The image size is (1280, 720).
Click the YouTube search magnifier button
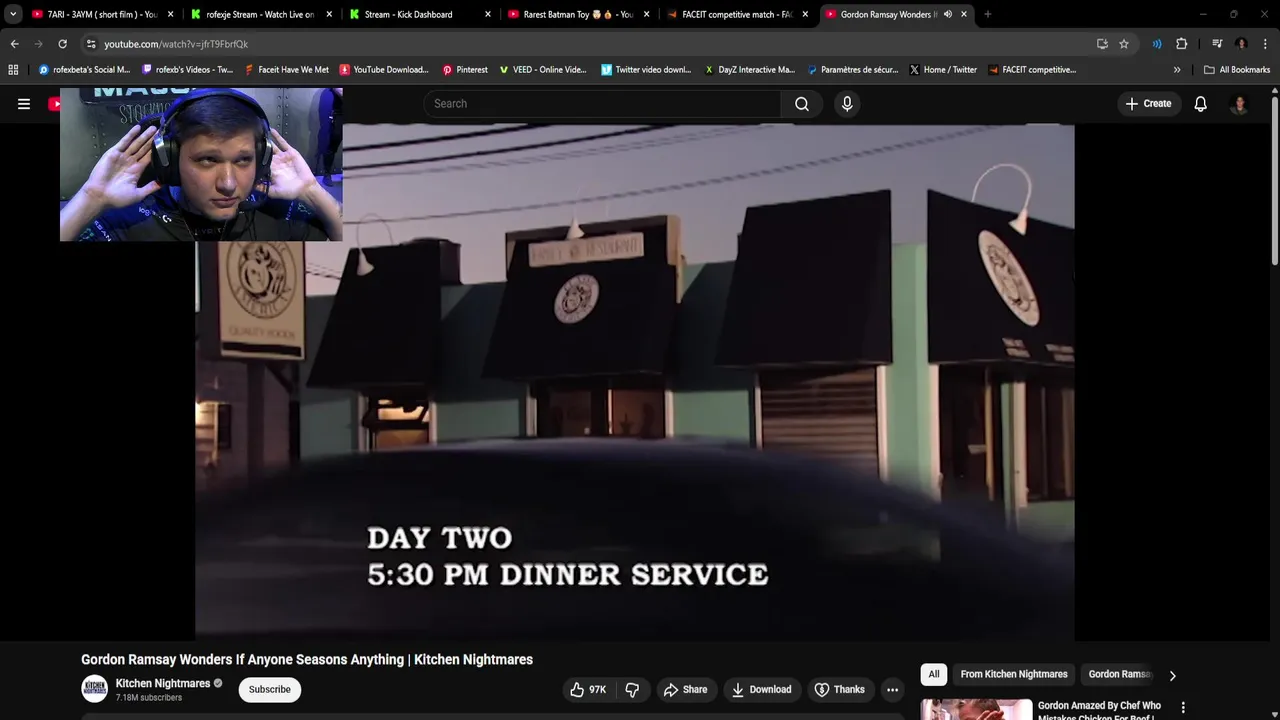tap(802, 104)
